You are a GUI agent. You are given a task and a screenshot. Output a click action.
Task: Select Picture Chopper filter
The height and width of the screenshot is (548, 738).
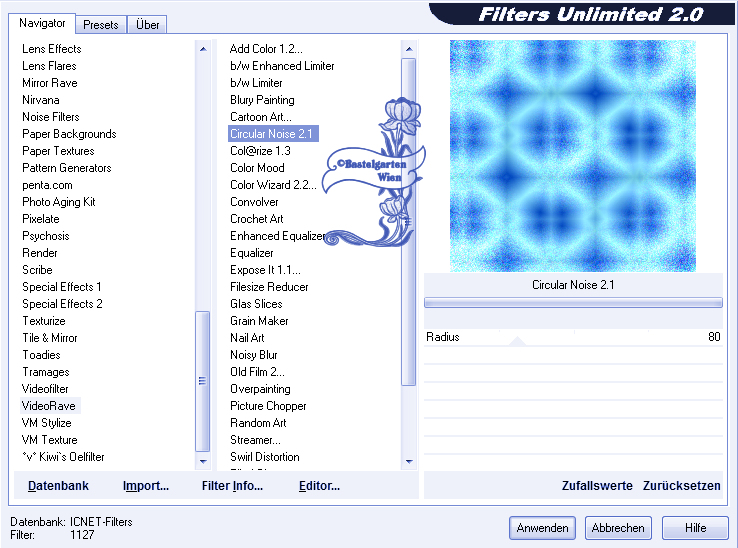point(268,406)
